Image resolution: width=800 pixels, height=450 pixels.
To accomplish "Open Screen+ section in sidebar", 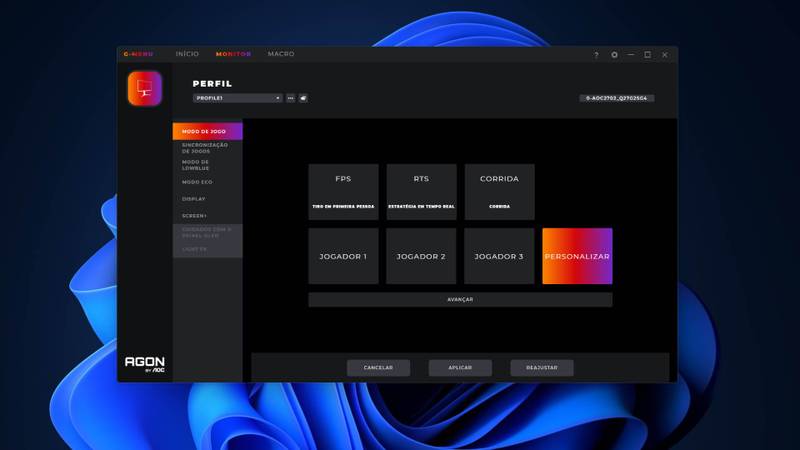I will tap(208, 215).
